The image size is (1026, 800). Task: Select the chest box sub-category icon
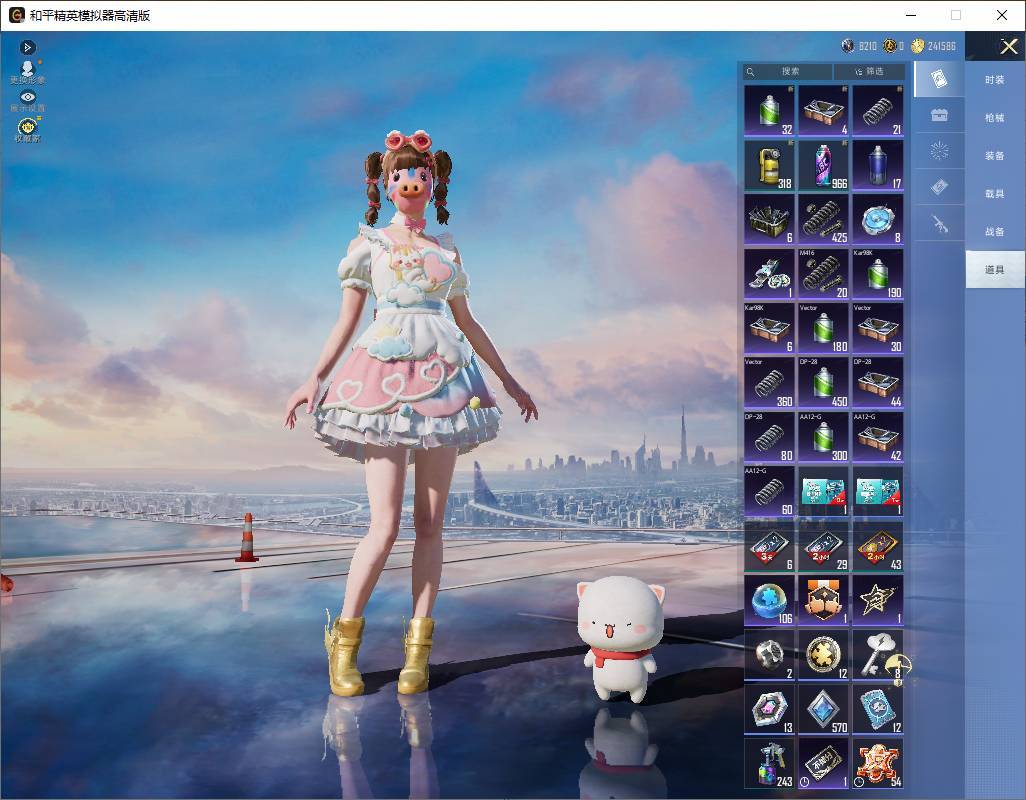click(939, 115)
